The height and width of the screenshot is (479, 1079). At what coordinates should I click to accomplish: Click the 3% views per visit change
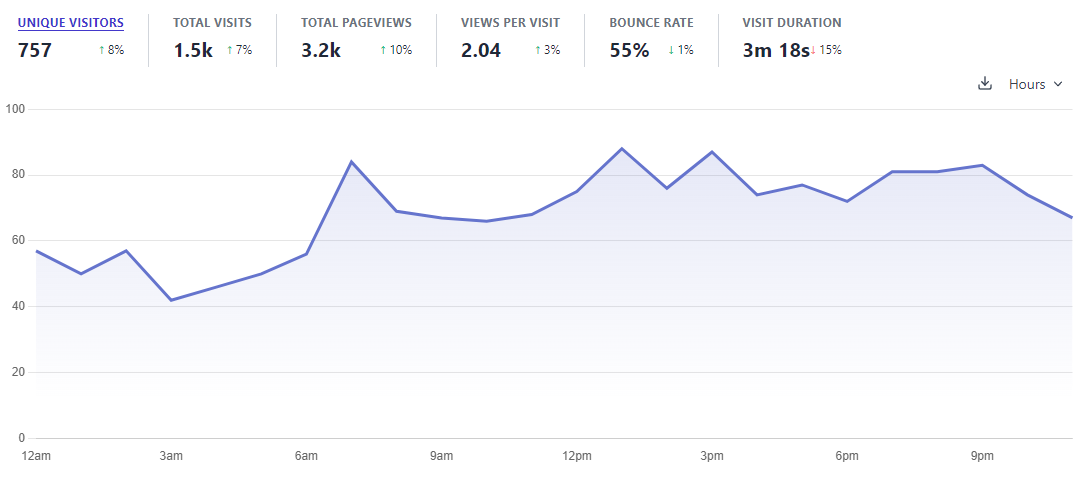click(x=548, y=50)
